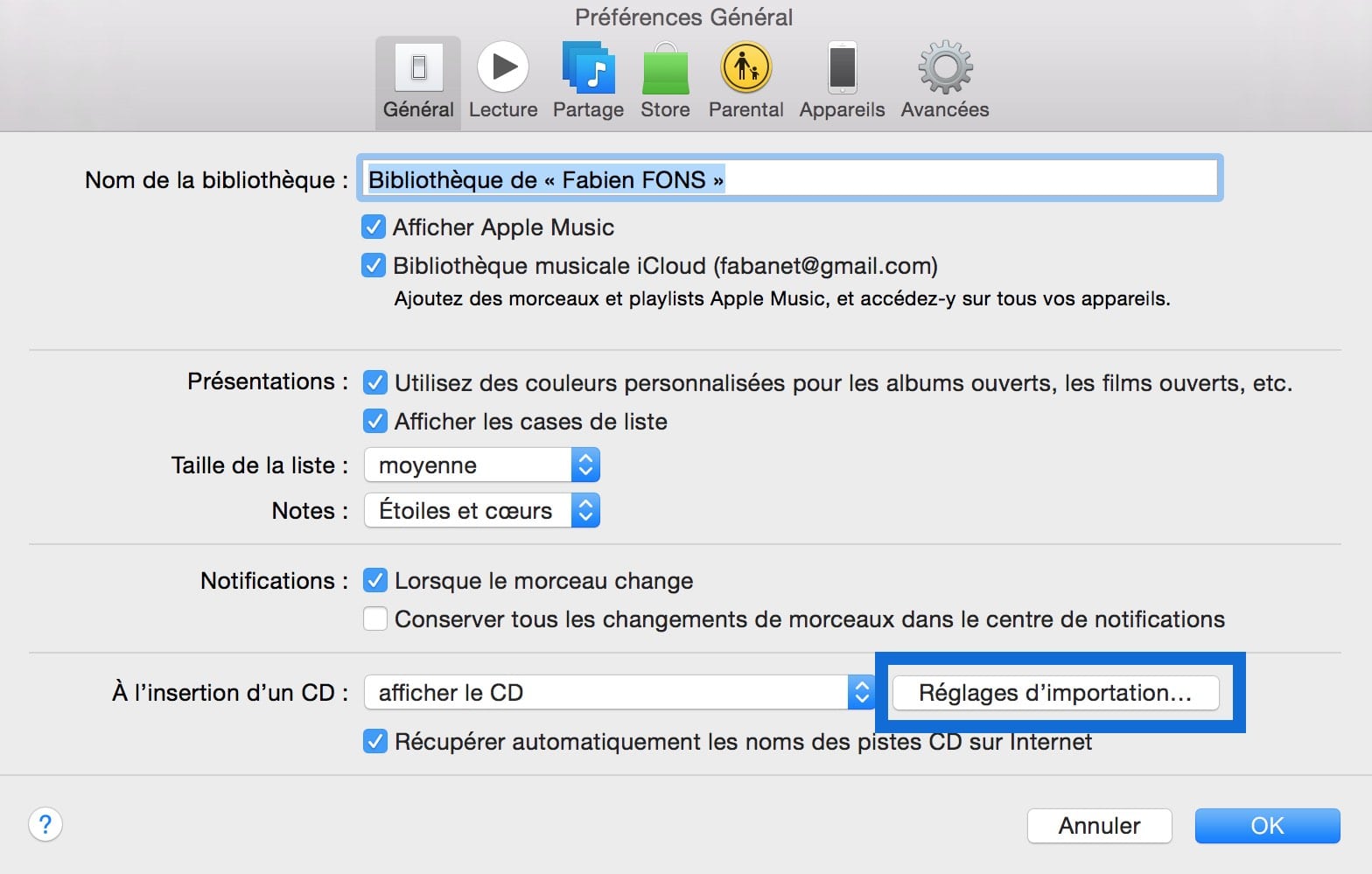Click the help question mark button
This screenshot has height=874, width=1372.
pos(45,824)
